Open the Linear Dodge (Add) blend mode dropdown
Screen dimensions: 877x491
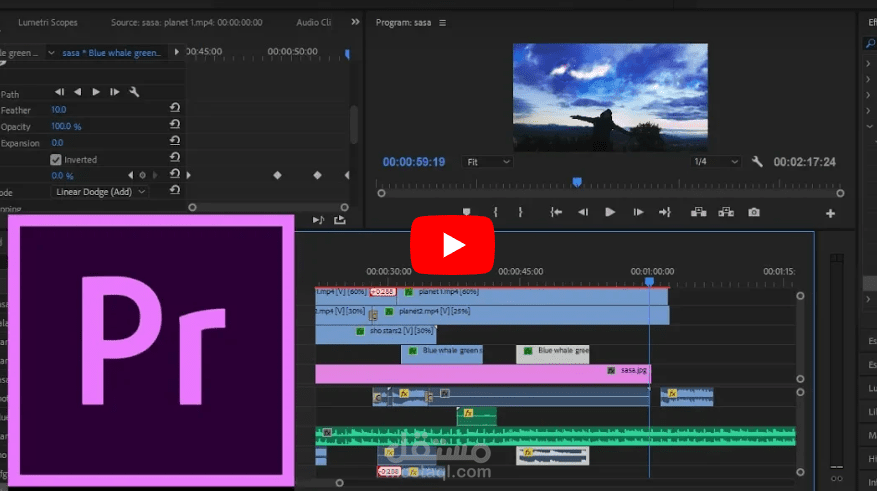click(99, 192)
